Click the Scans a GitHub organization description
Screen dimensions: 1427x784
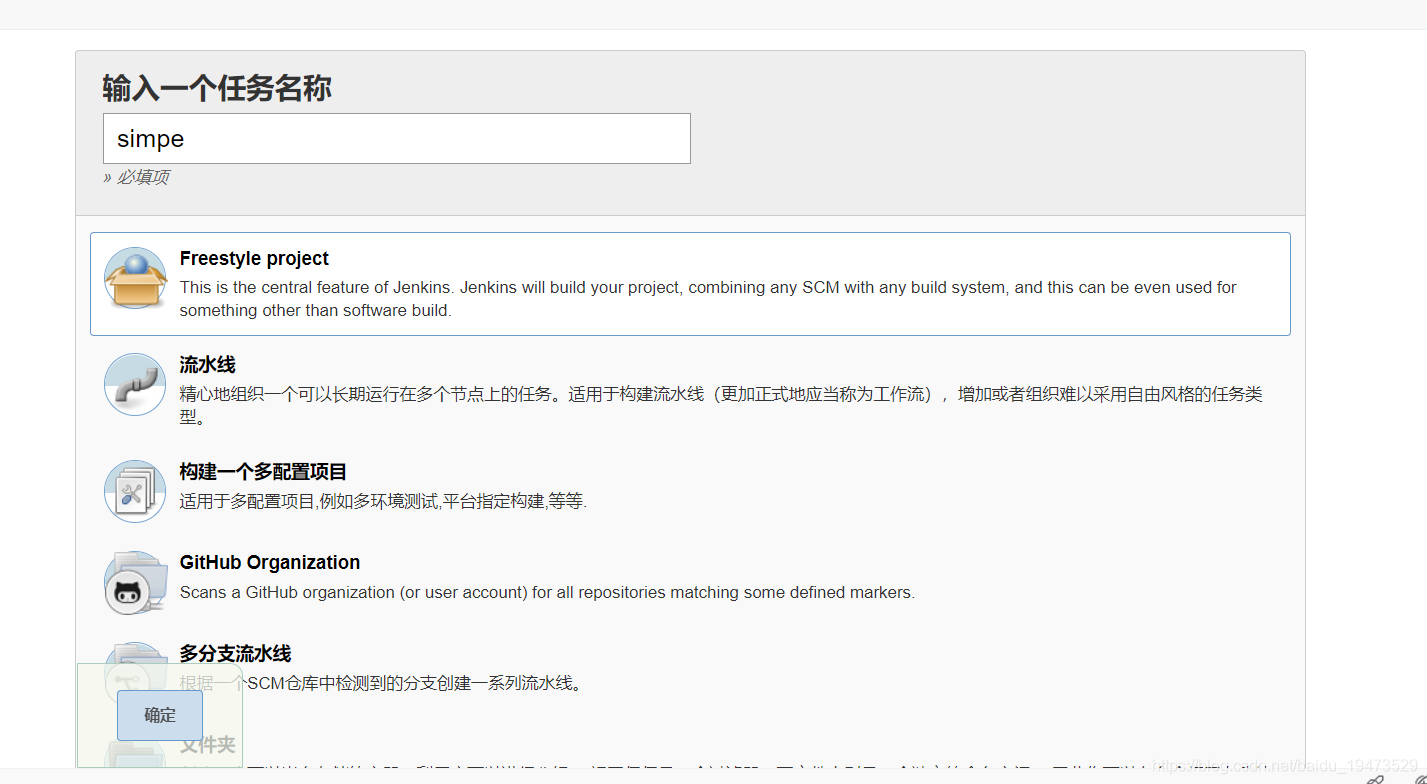pyautogui.click(x=547, y=592)
